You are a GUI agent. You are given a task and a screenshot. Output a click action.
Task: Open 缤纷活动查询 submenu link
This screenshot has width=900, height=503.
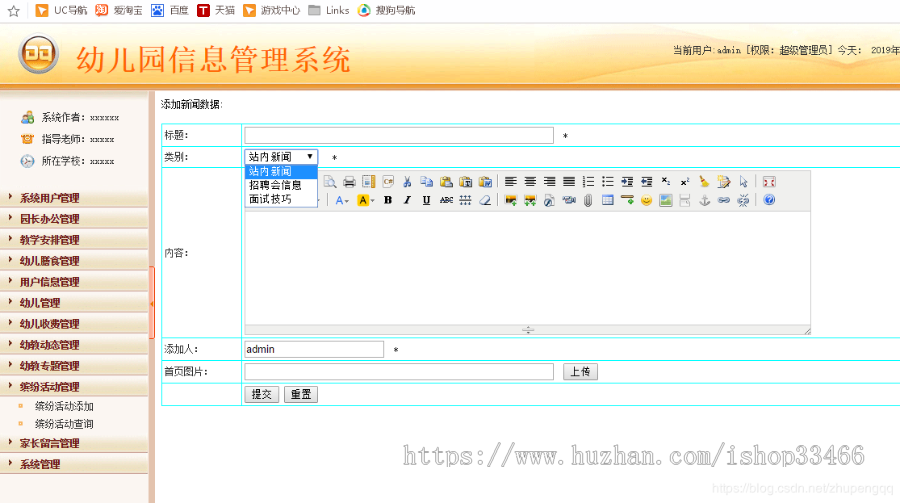click(x=64, y=424)
